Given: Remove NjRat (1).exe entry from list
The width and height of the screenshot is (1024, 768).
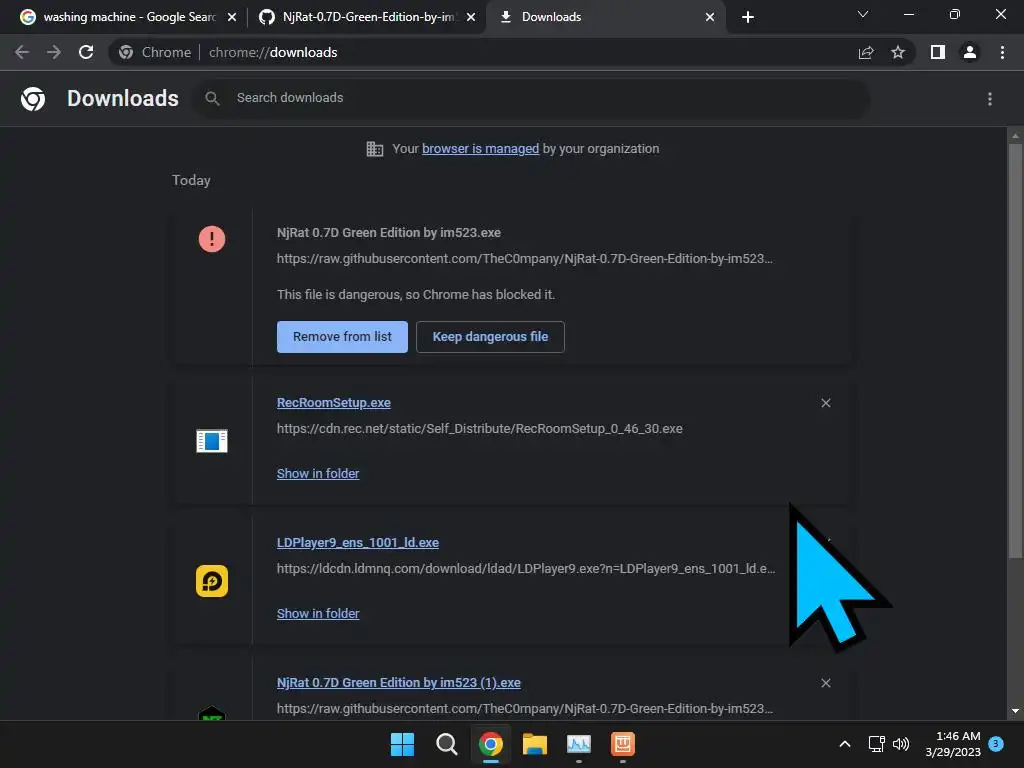Looking at the screenshot, I should pyautogui.click(x=825, y=682).
